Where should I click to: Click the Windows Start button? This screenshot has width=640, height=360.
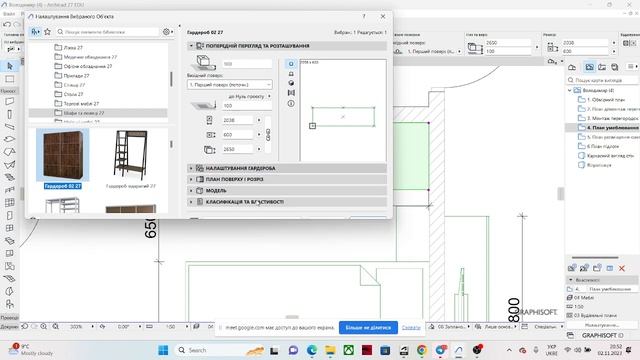pyautogui.click(x=163, y=350)
